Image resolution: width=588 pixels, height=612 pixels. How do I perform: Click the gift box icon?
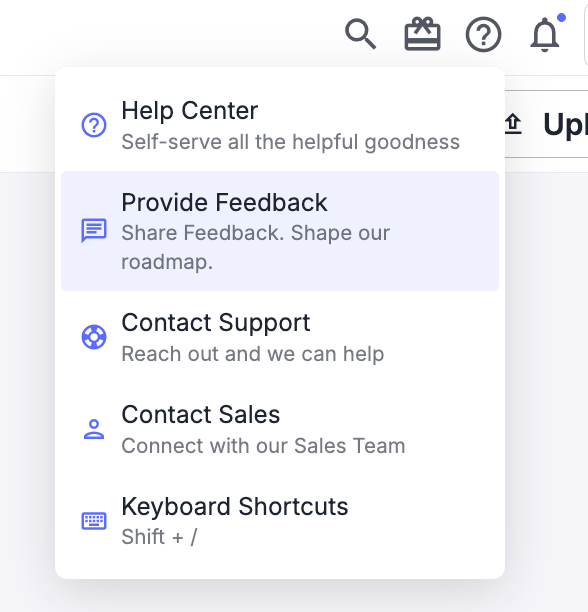422,34
